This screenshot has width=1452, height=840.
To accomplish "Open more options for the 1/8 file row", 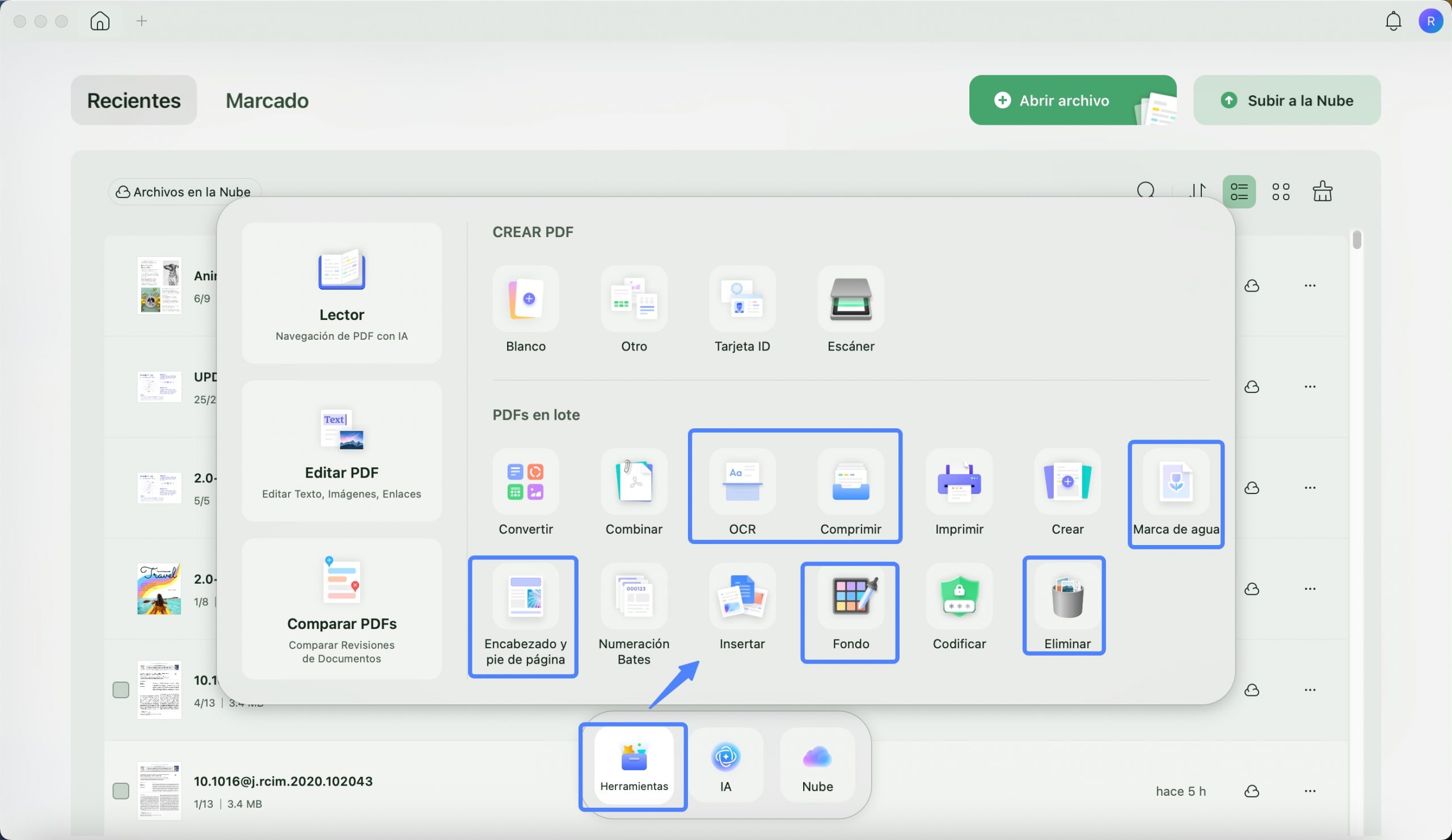I will [x=1310, y=589].
